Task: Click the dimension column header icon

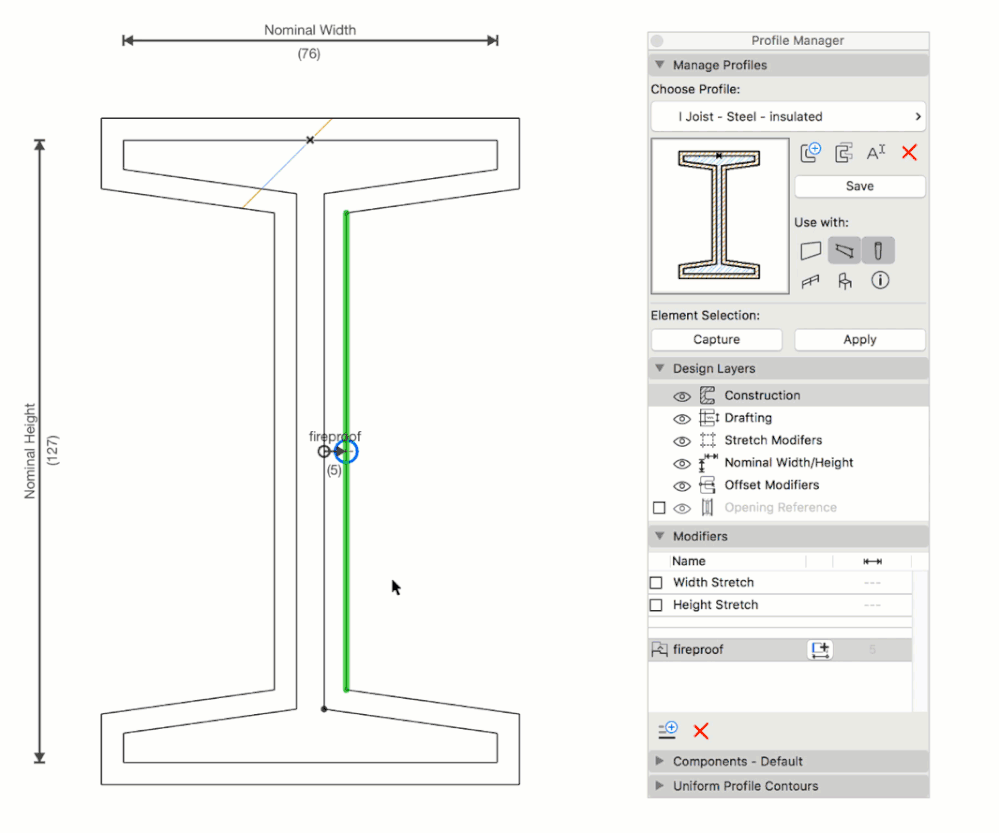Action: (872, 561)
